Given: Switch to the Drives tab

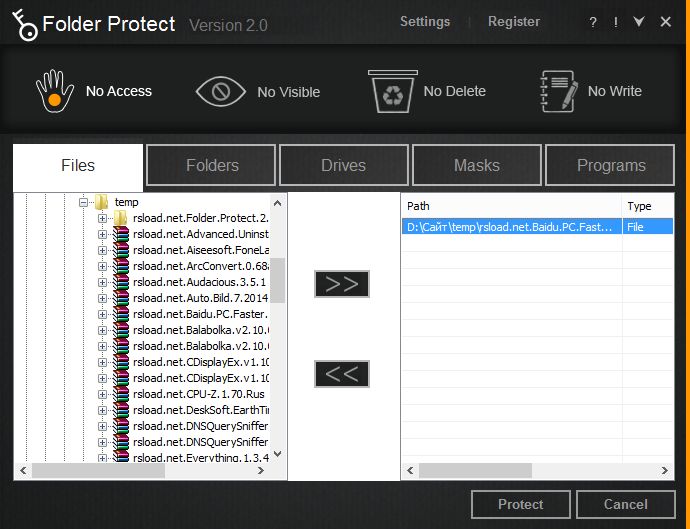Looking at the screenshot, I should tap(344, 165).
